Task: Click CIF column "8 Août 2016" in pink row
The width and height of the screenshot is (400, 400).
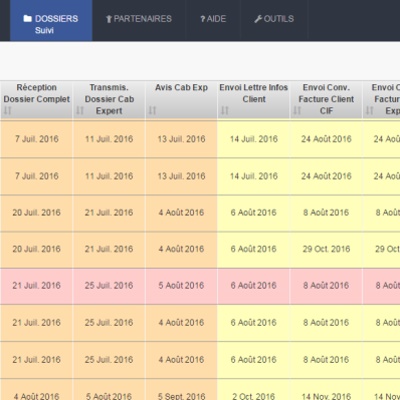Action: tap(326, 286)
